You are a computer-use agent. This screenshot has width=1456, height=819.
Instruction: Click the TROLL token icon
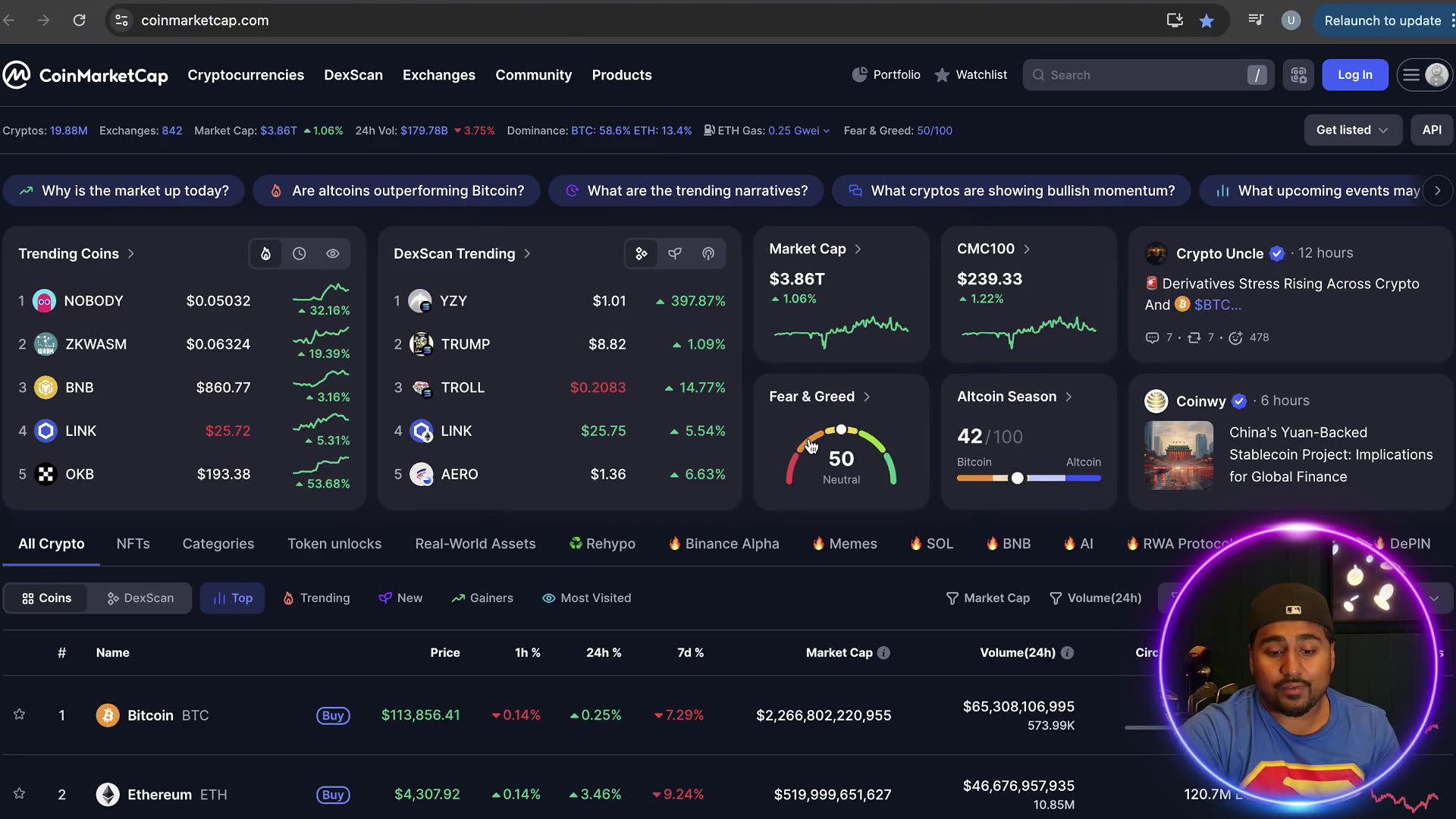point(421,388)
